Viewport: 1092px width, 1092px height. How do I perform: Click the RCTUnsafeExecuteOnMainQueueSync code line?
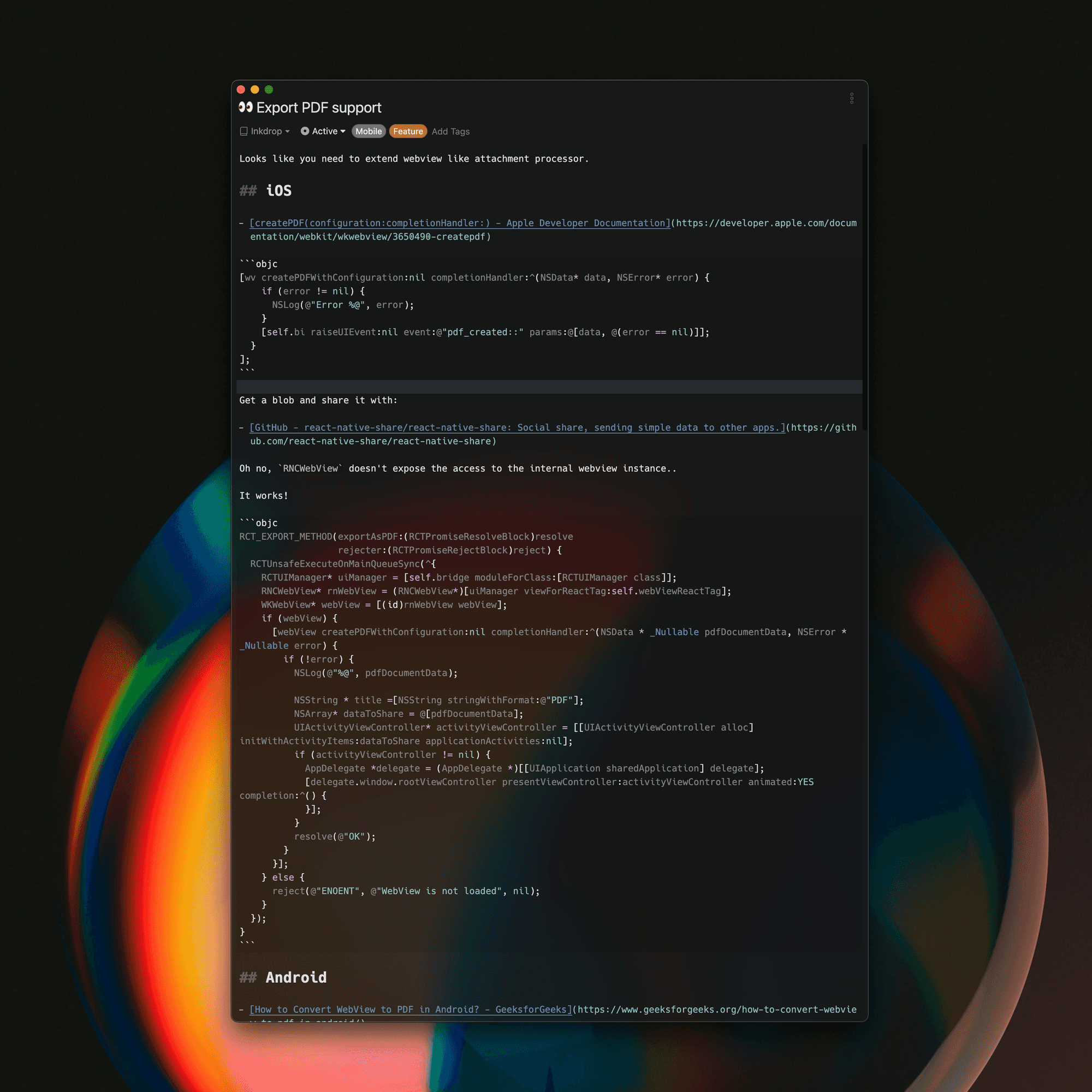click(x=342, y=564)
